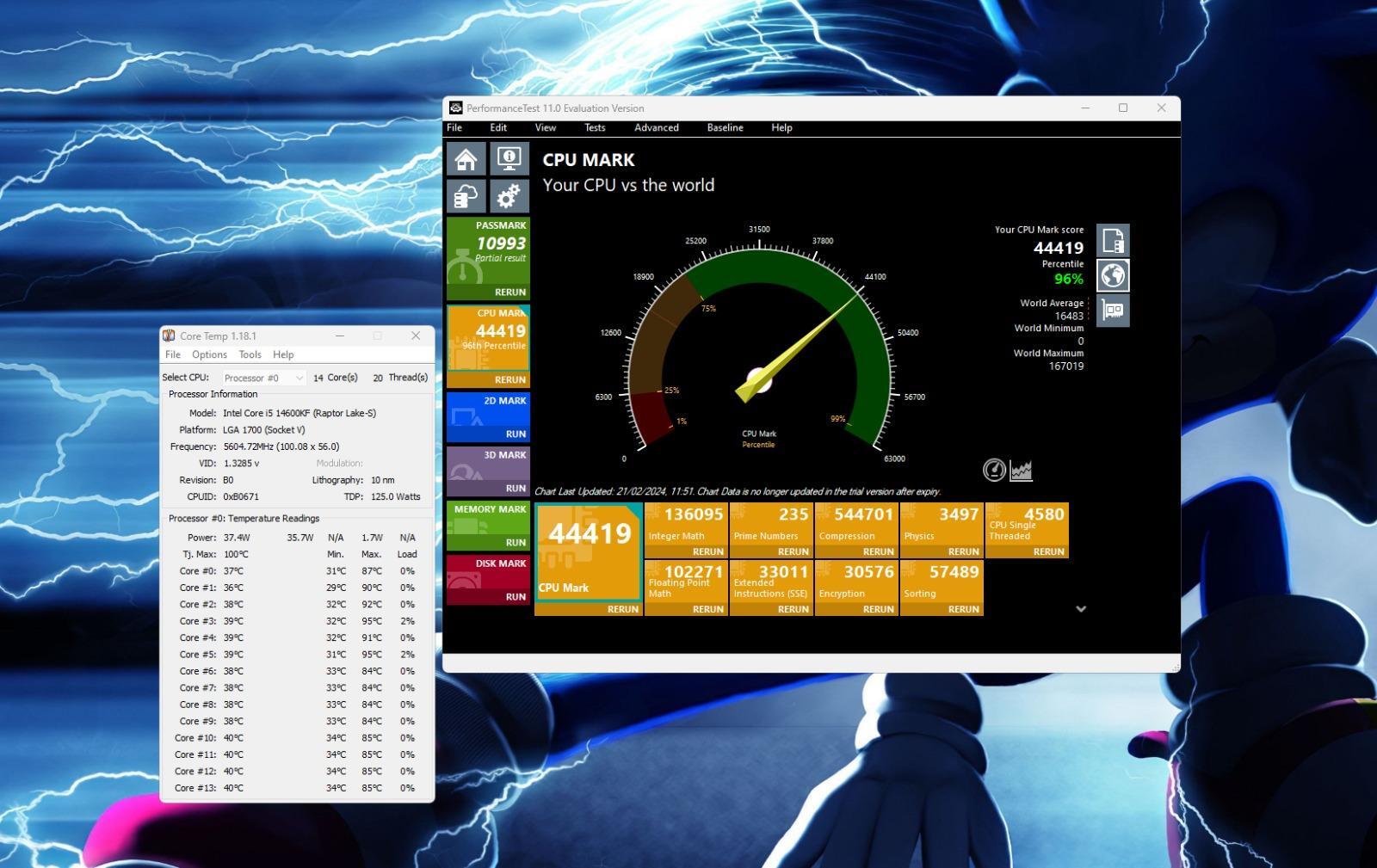Open the Tests menu
This screenshot has height=868, width=1377.
(595, 127)
